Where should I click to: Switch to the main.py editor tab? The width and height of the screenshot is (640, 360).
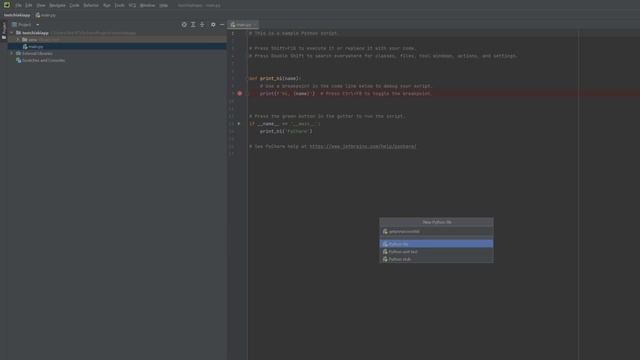[243, 25]
